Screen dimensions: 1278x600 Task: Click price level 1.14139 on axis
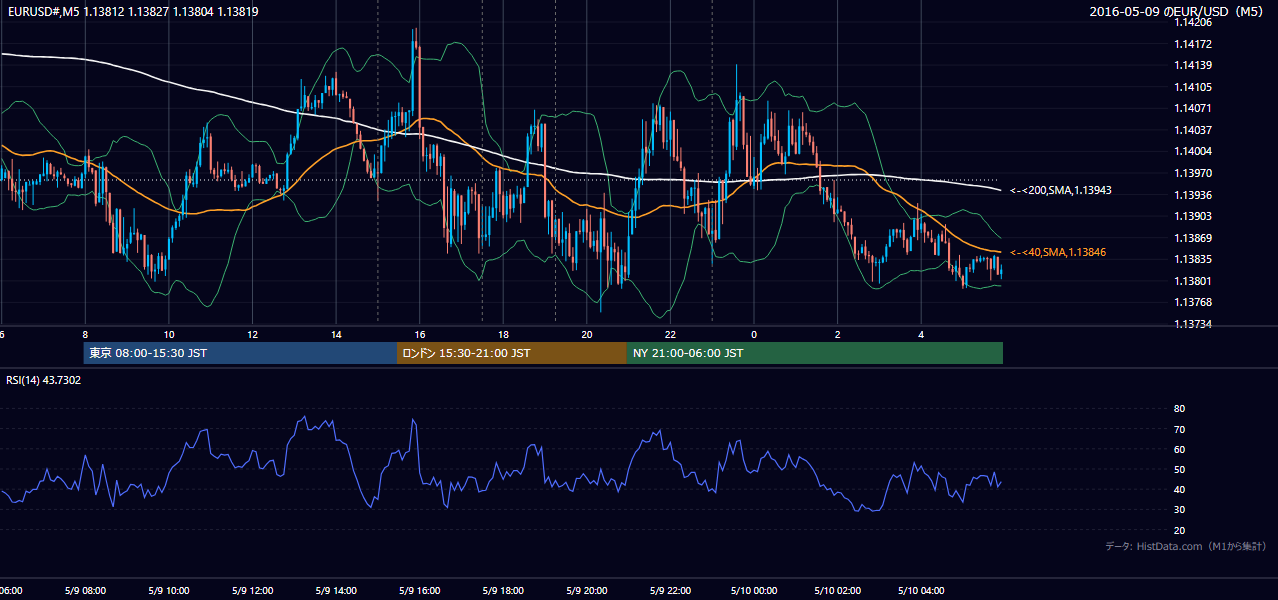pyautogui.click(x=1191, y=65)
